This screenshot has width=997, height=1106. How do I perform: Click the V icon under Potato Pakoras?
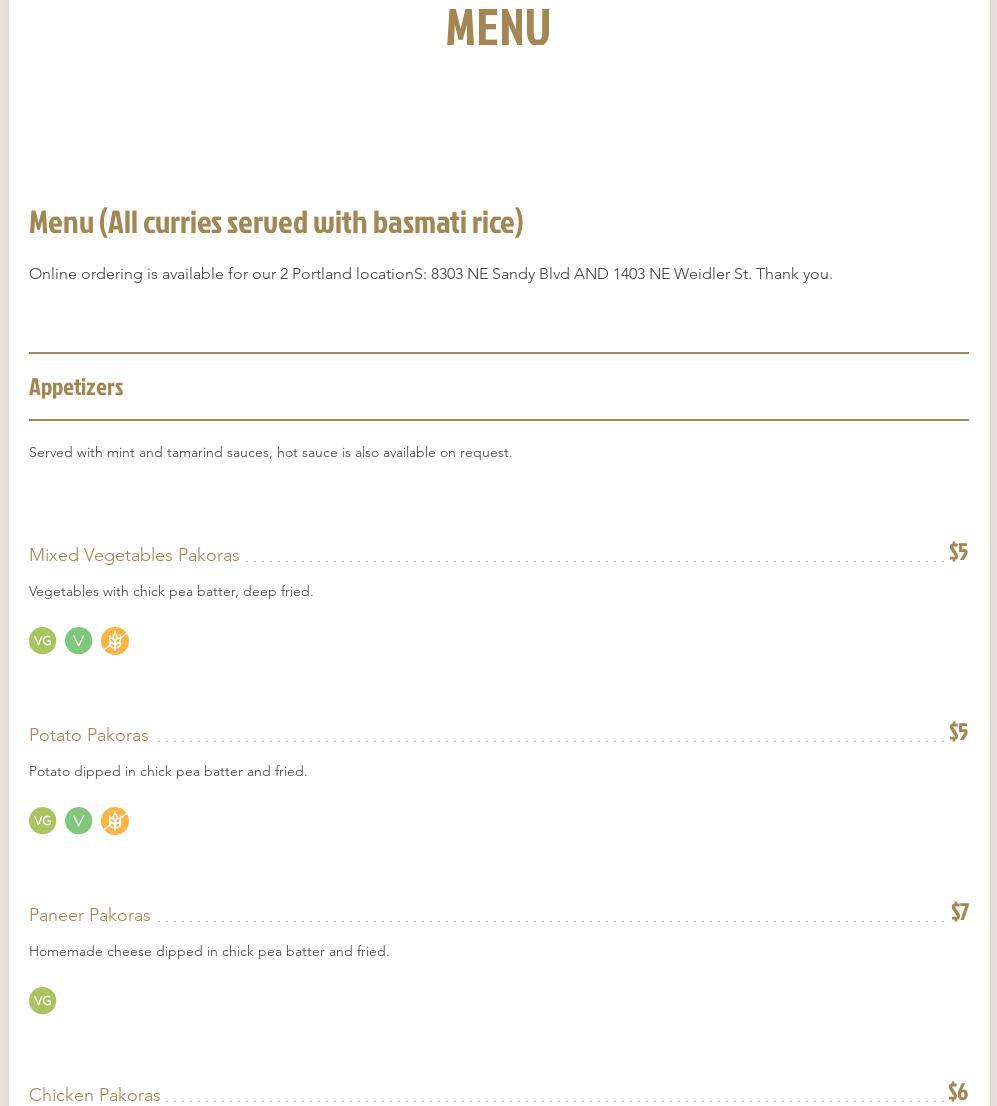(x=79, y=821)
